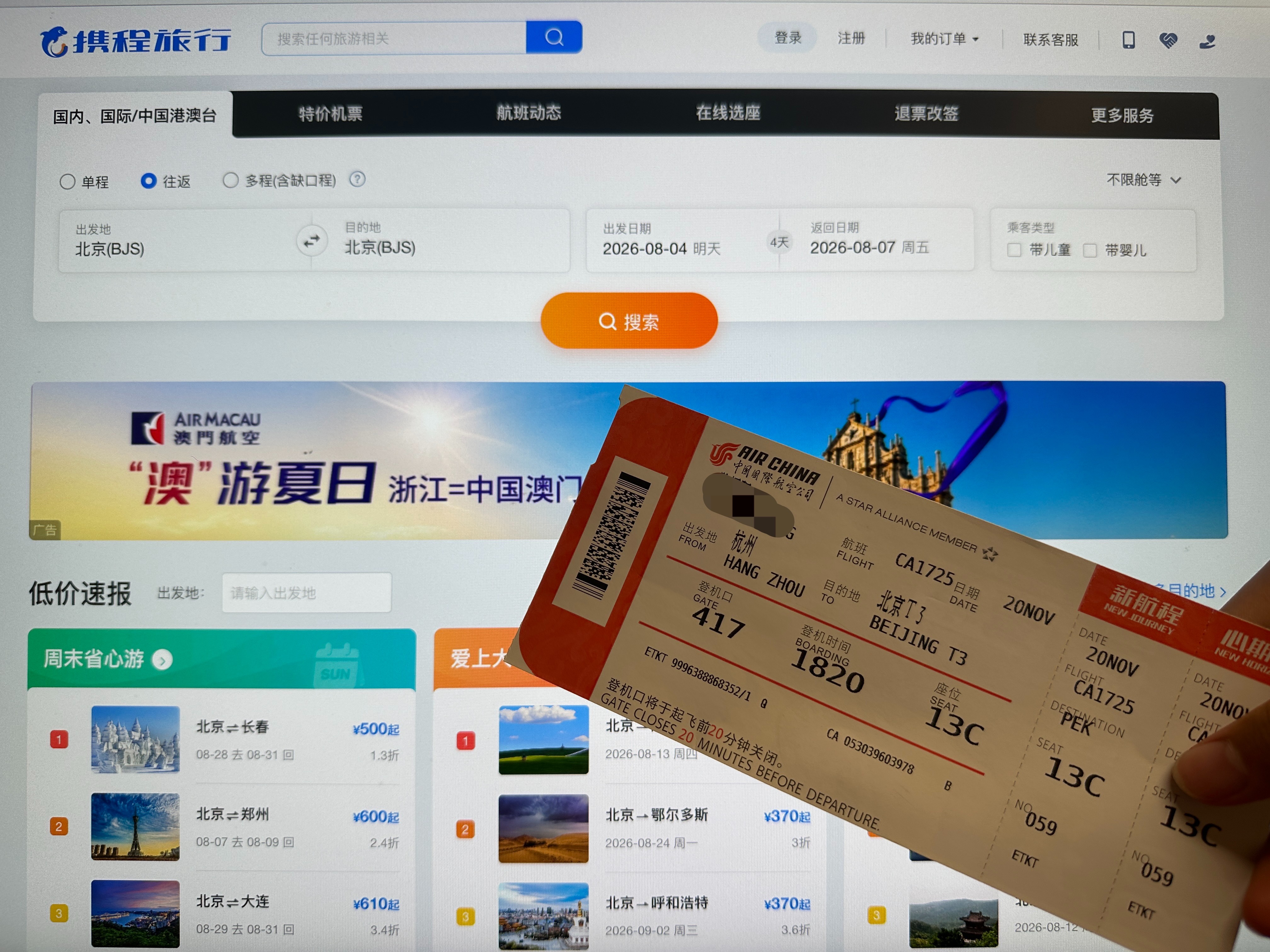Open the 北京⇌长春 ¥500起 deal
1270x952 pixels.
tap(245, 740)
